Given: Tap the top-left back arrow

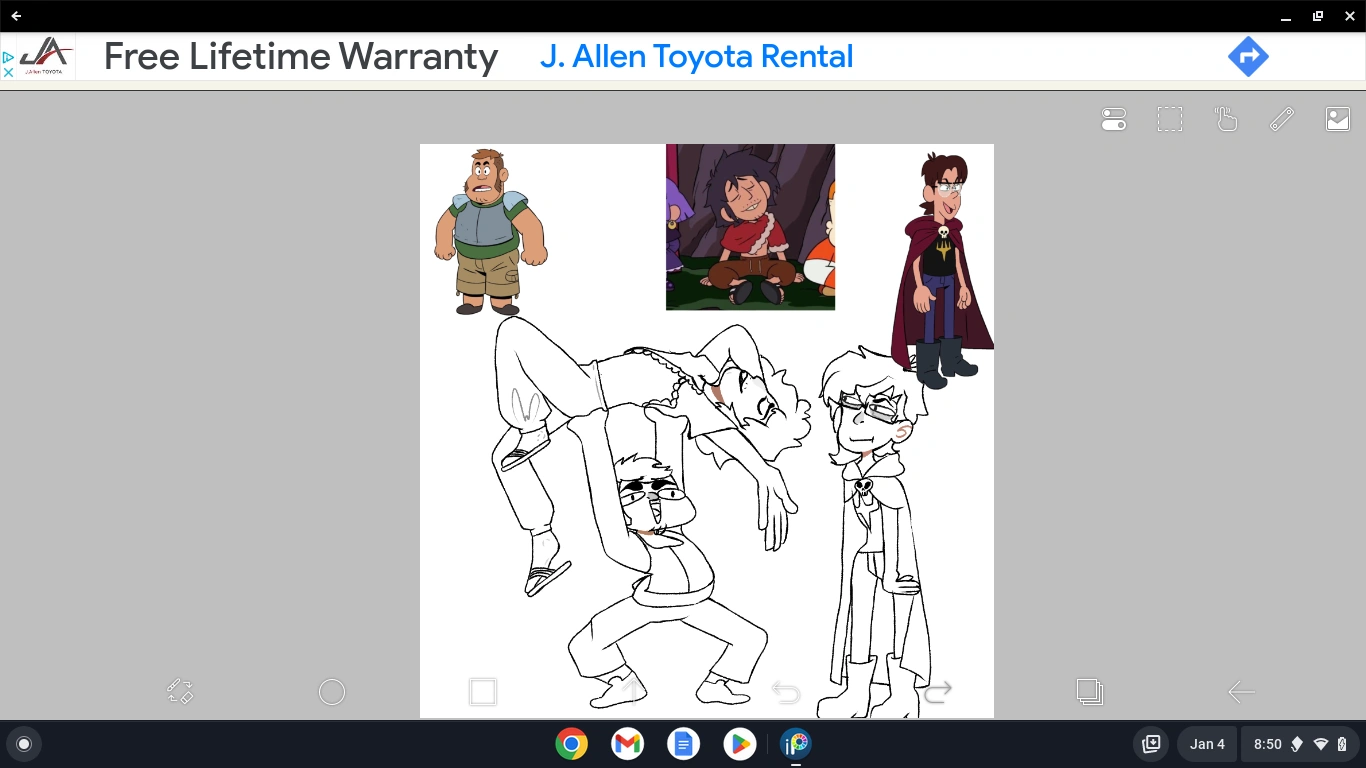Looking at the screenshot, I should (x=15, y=15).
